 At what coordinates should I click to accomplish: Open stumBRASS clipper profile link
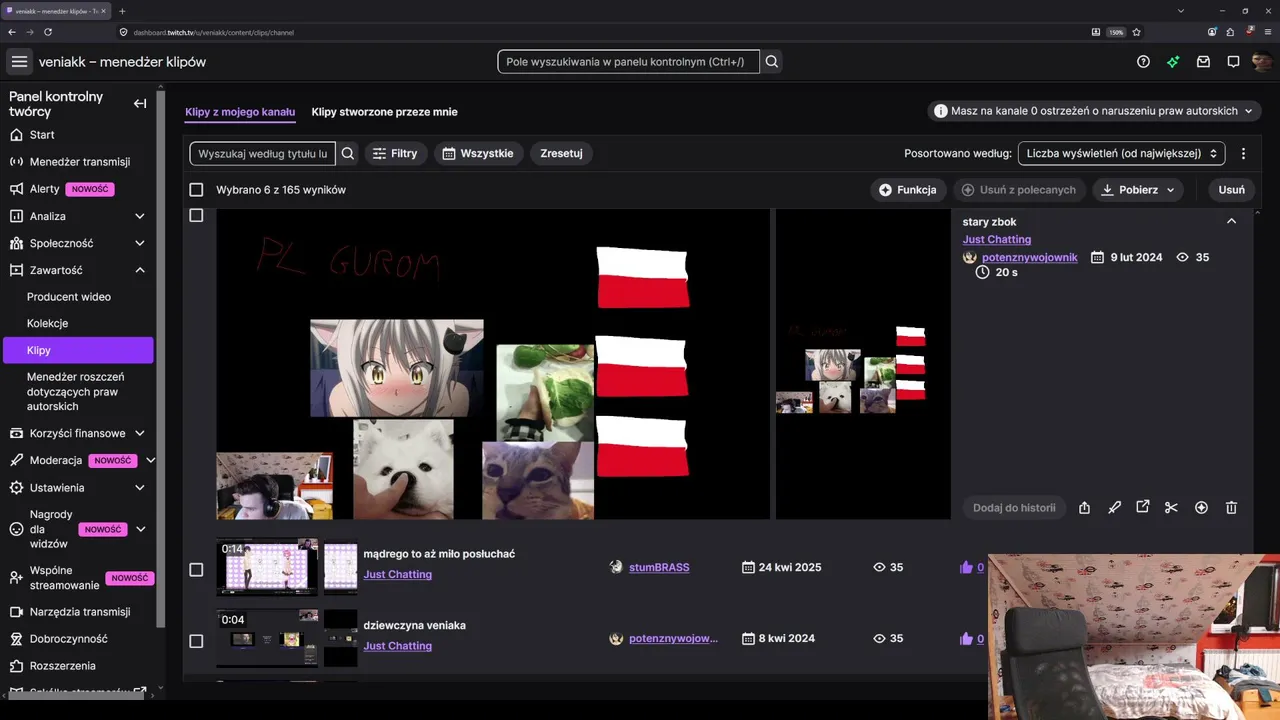point(659,567)
